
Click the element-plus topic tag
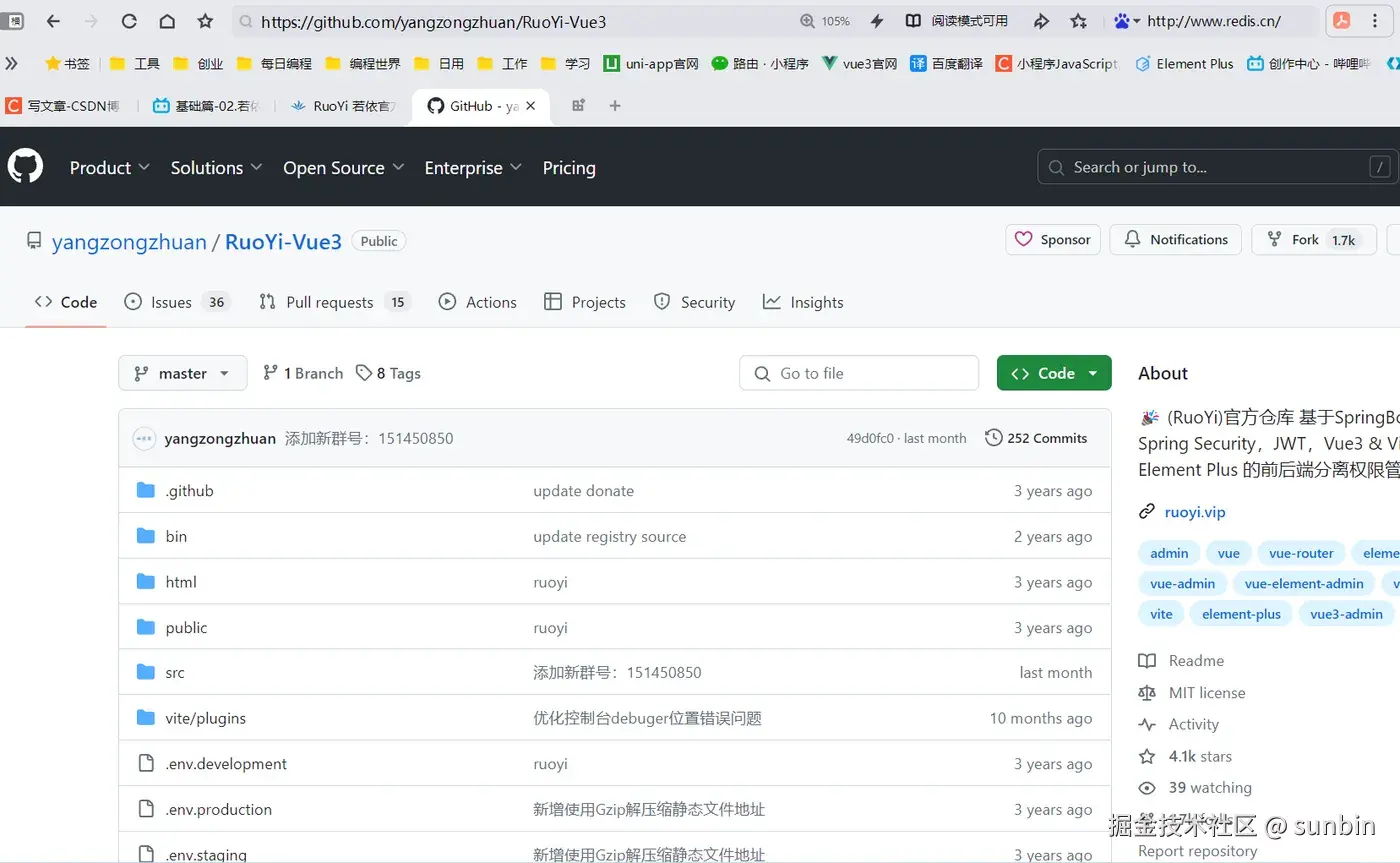point(1241,614)
